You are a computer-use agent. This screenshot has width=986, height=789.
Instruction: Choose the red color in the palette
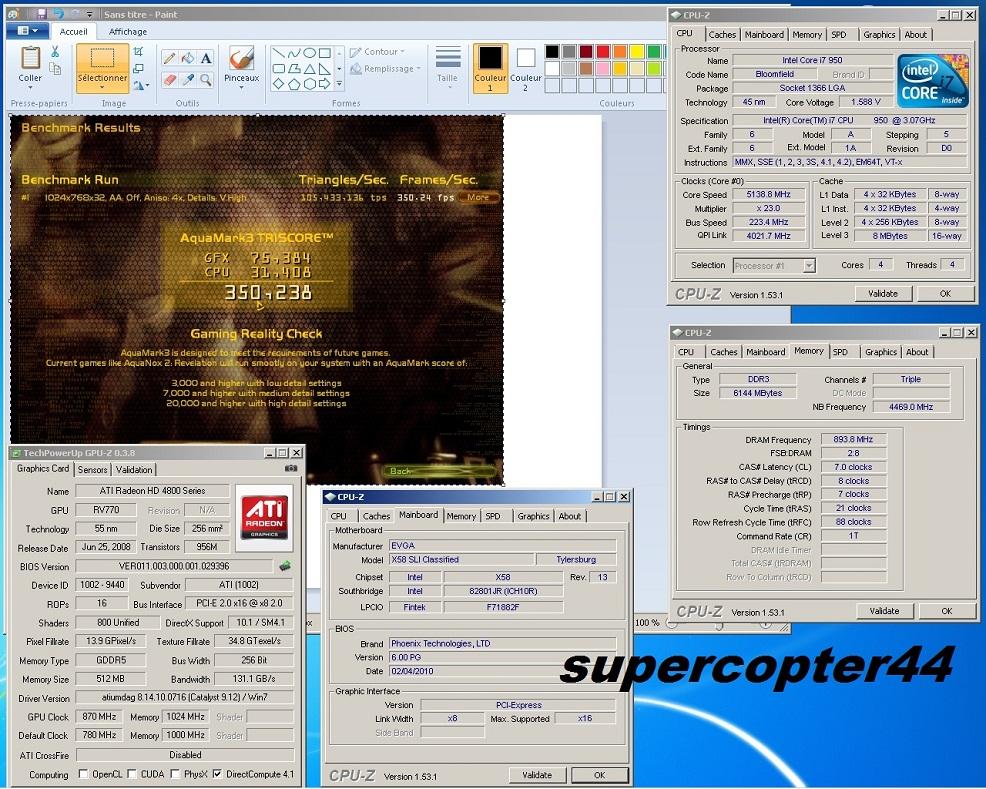click(602, 51)
